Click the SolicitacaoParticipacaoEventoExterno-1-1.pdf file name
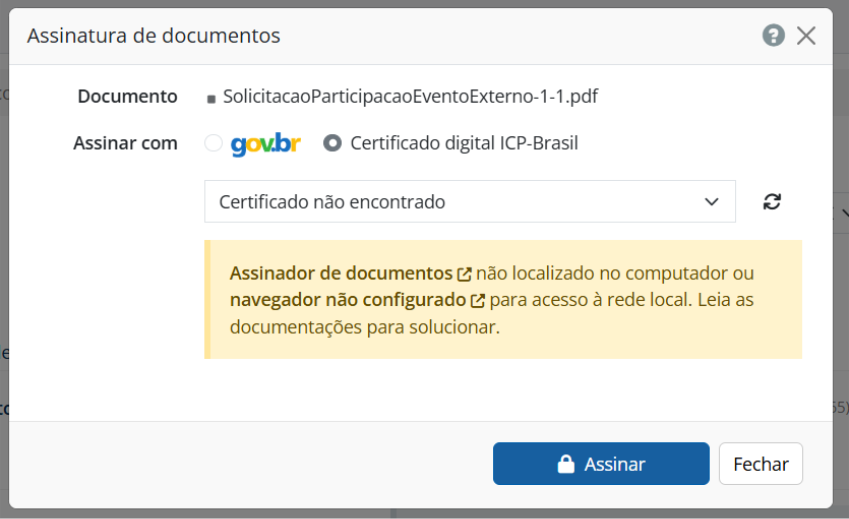Image resolution: width=849 pixels, height=519 pixels. coord(411,96)
